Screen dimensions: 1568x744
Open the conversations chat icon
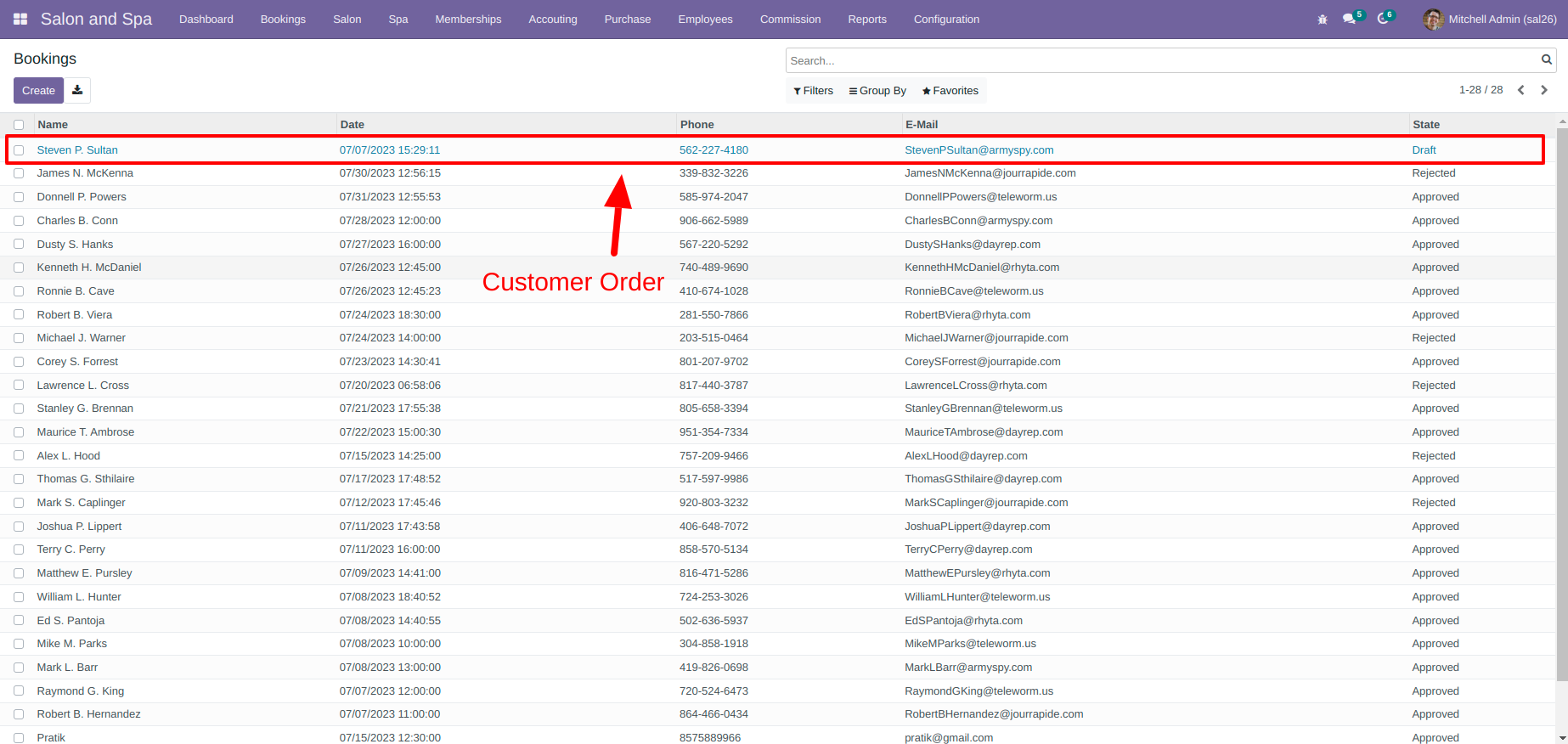click(1349, 19)
